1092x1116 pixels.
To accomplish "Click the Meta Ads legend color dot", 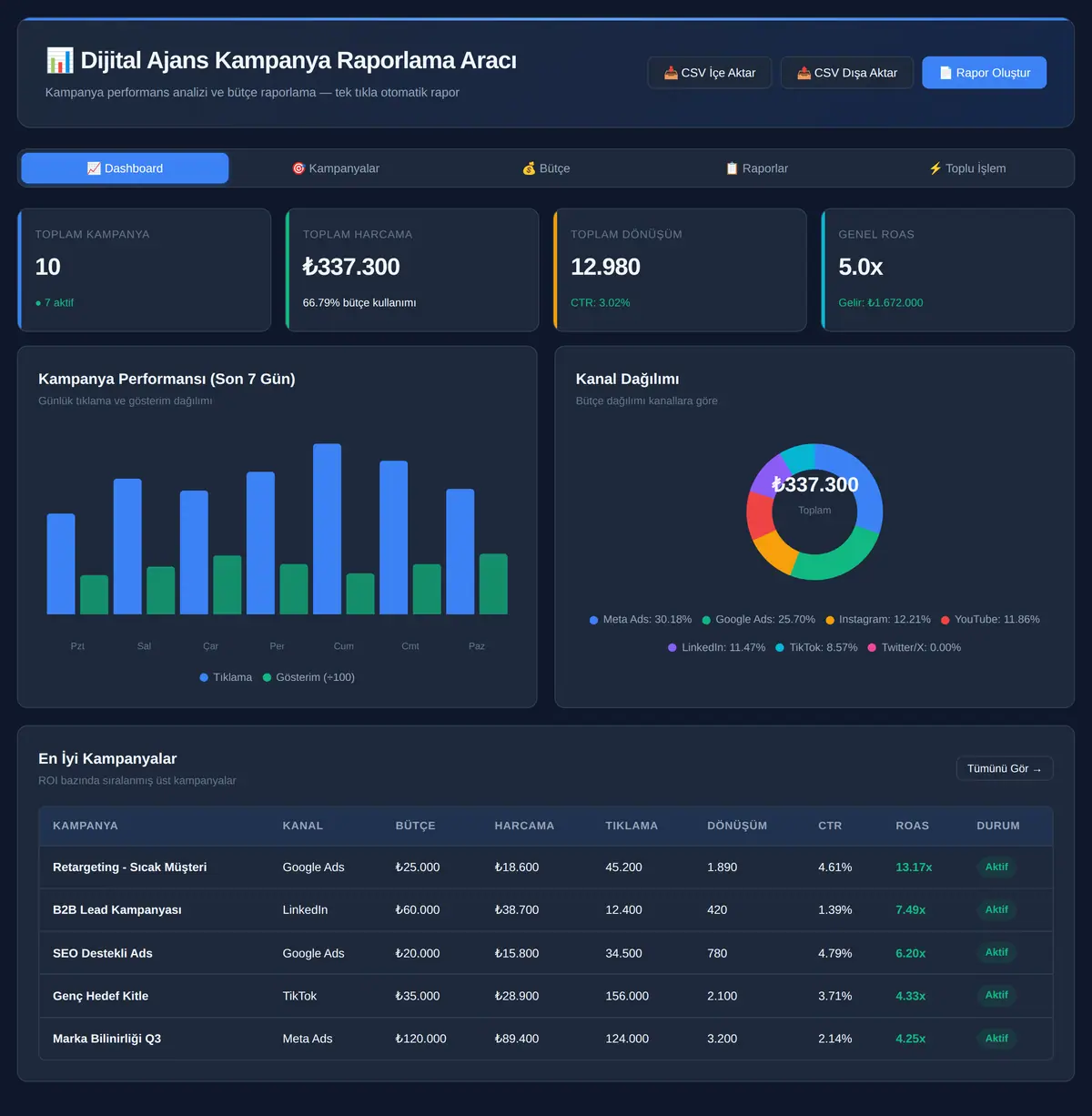I will click(x=594, y=620).
